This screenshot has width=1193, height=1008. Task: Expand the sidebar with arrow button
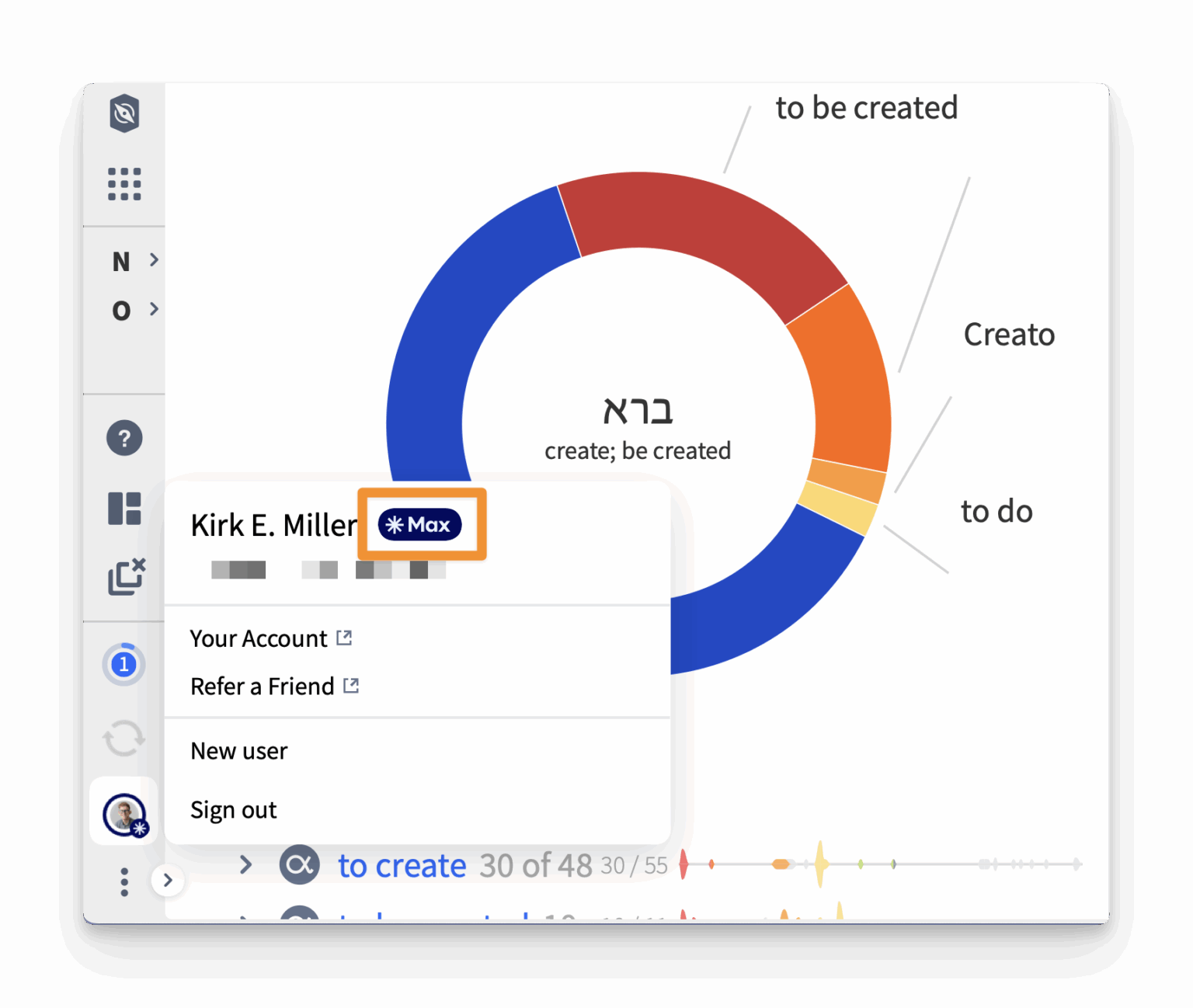(x=168, y=881)
